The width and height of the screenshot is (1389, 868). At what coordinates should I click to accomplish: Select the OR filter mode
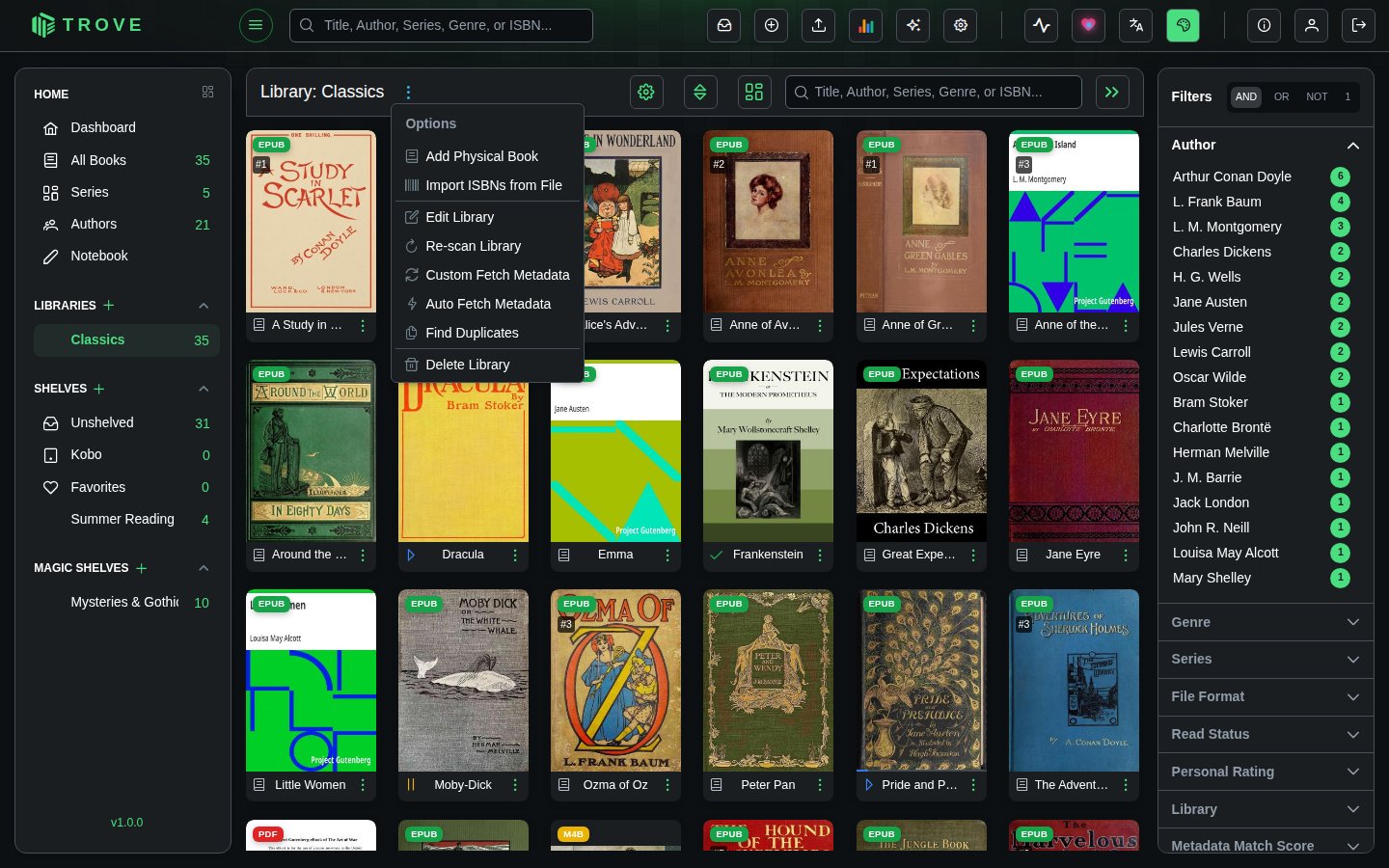(1281, 96)
